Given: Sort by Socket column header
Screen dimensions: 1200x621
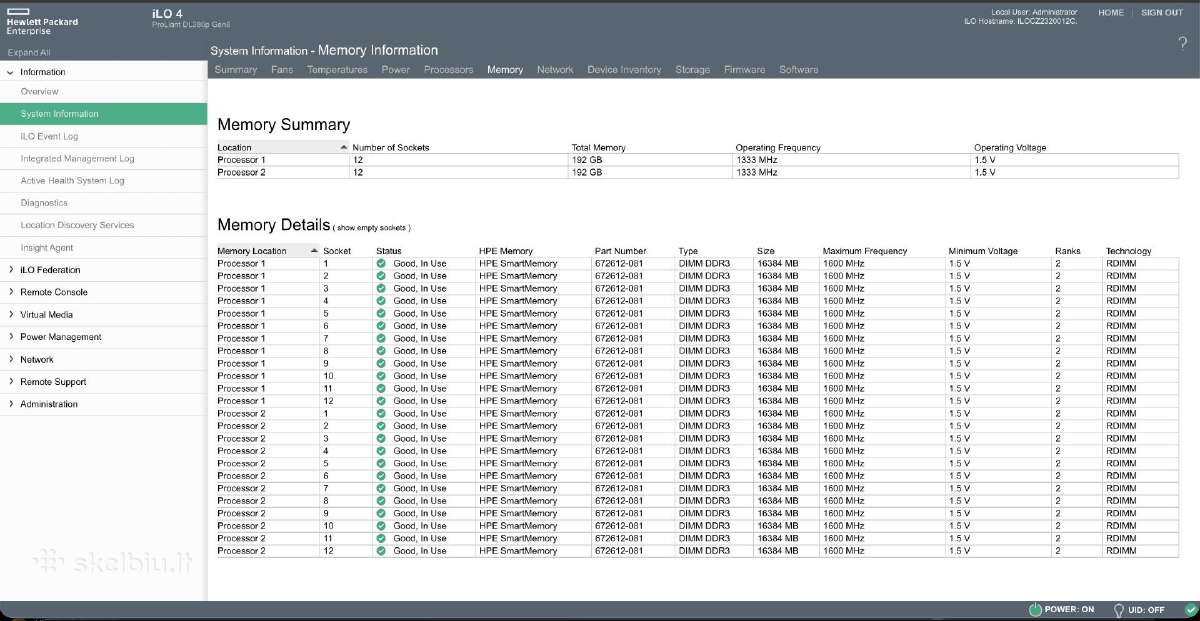Looking at the screenshot, I should tap(337, 251).
